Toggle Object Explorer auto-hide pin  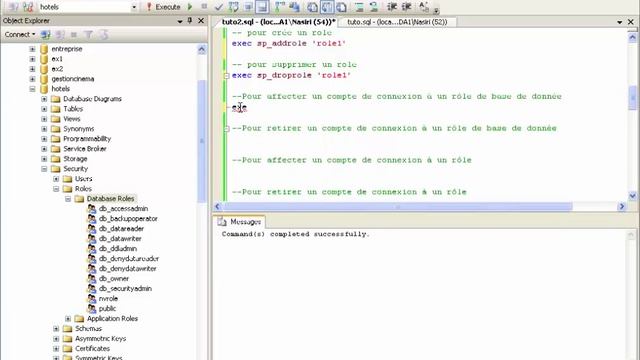point(190,20)
